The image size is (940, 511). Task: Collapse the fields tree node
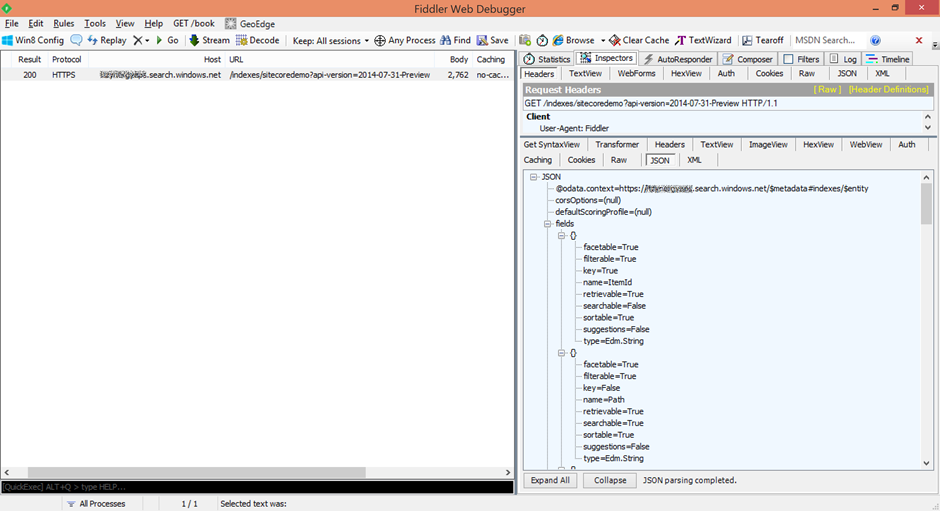[x=547, y=224]
